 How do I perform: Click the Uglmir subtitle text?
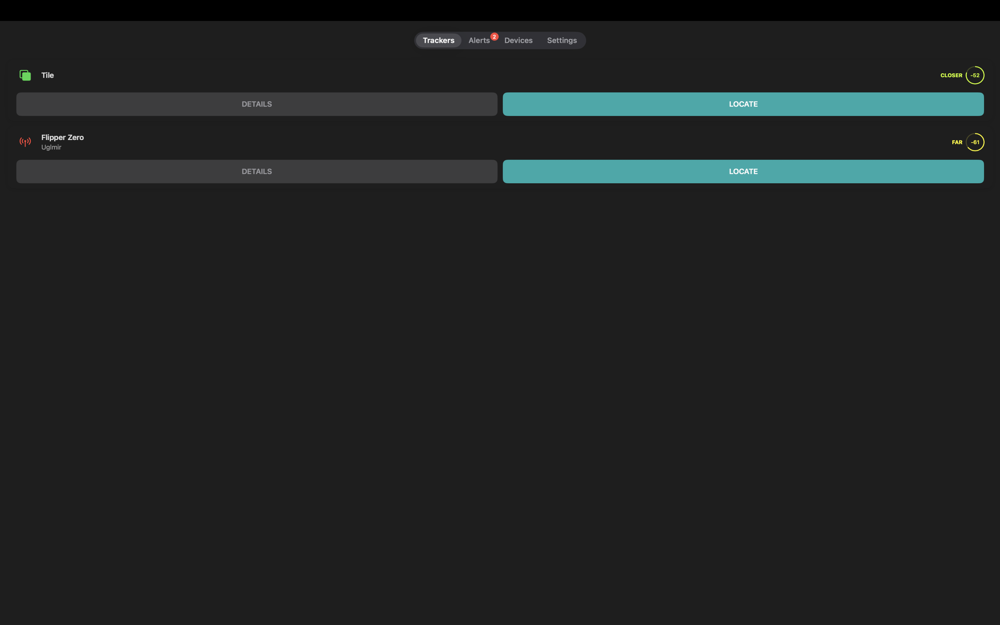(x=51, y=147)
